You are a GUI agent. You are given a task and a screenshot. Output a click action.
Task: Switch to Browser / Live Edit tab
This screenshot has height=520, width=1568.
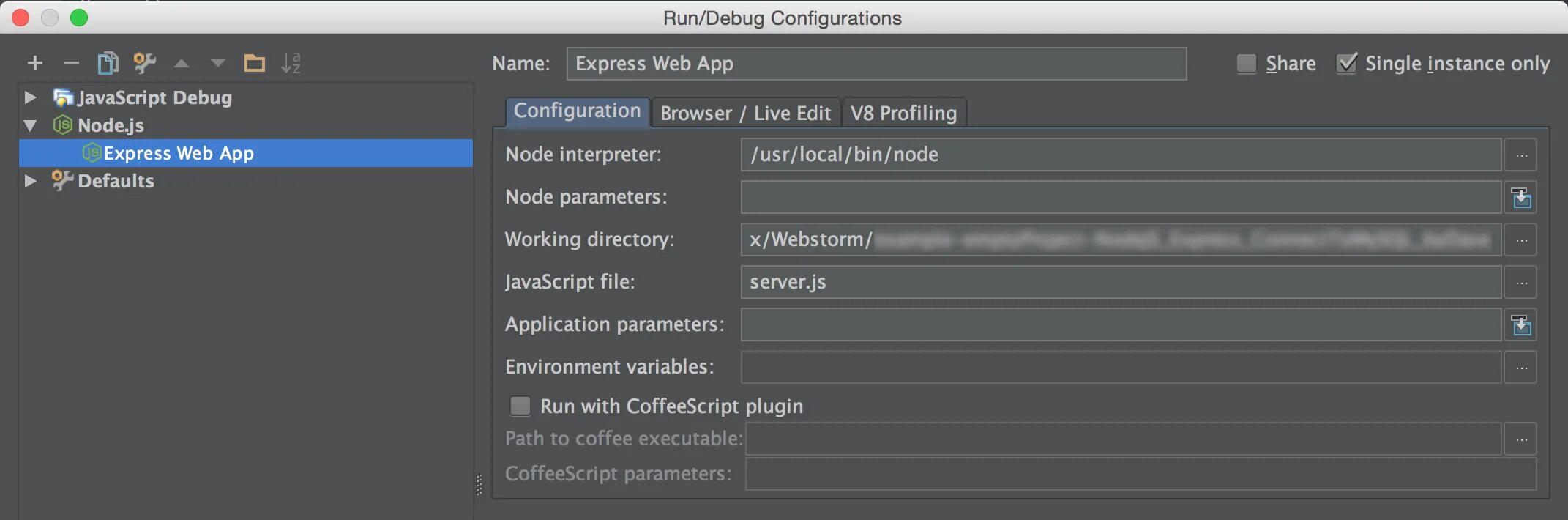pyautogui.click(x=745, y=113)
